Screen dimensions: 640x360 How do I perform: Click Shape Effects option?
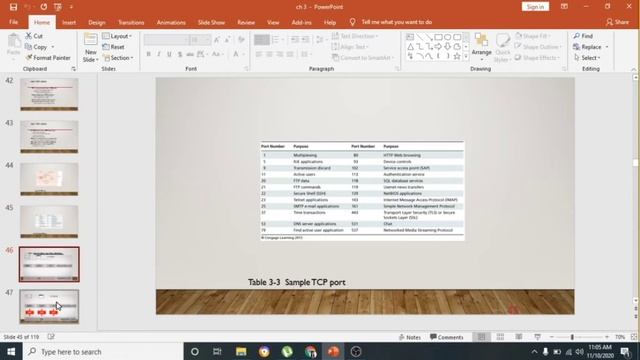537,58
